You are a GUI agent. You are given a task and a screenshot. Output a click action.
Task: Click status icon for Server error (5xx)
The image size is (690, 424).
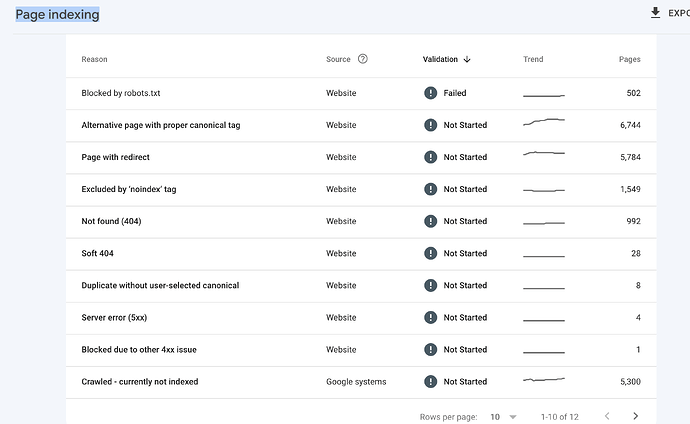tap(430, 317)
